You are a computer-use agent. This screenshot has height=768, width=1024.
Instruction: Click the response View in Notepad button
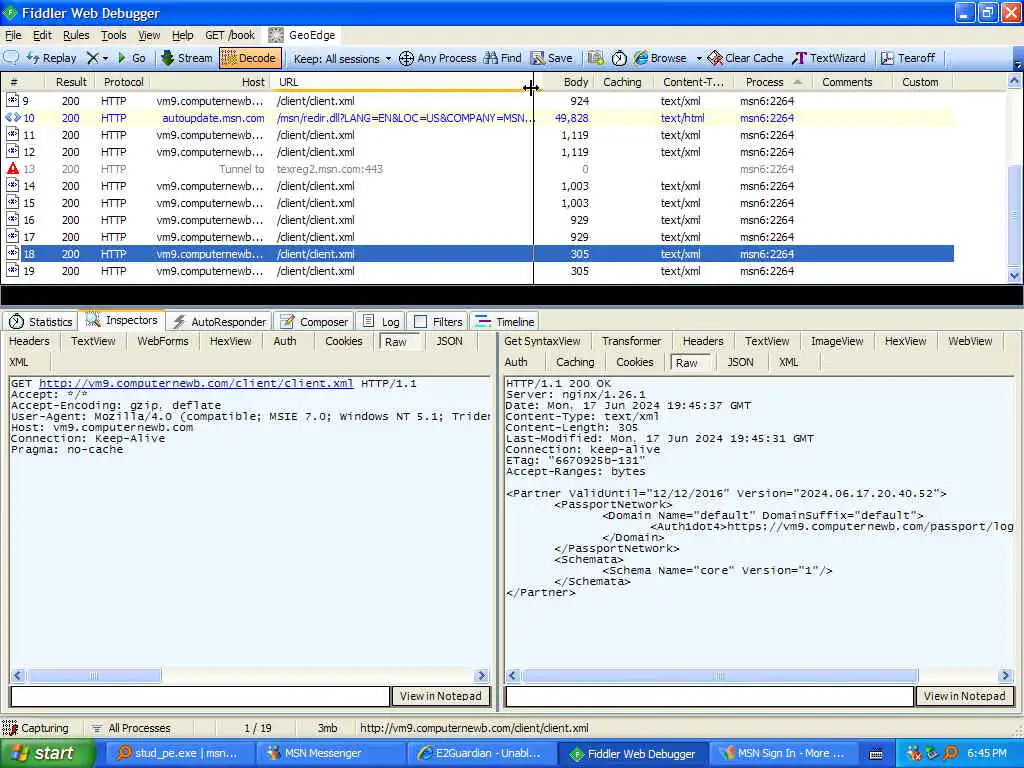pos(965,696)
